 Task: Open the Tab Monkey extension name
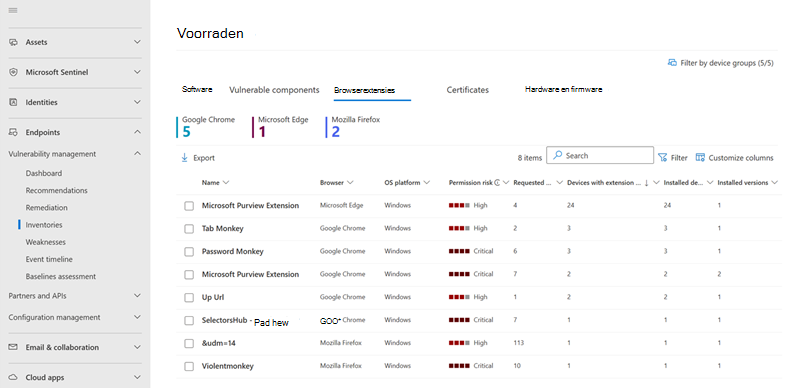pyautogui.click(x=222, y=229)
